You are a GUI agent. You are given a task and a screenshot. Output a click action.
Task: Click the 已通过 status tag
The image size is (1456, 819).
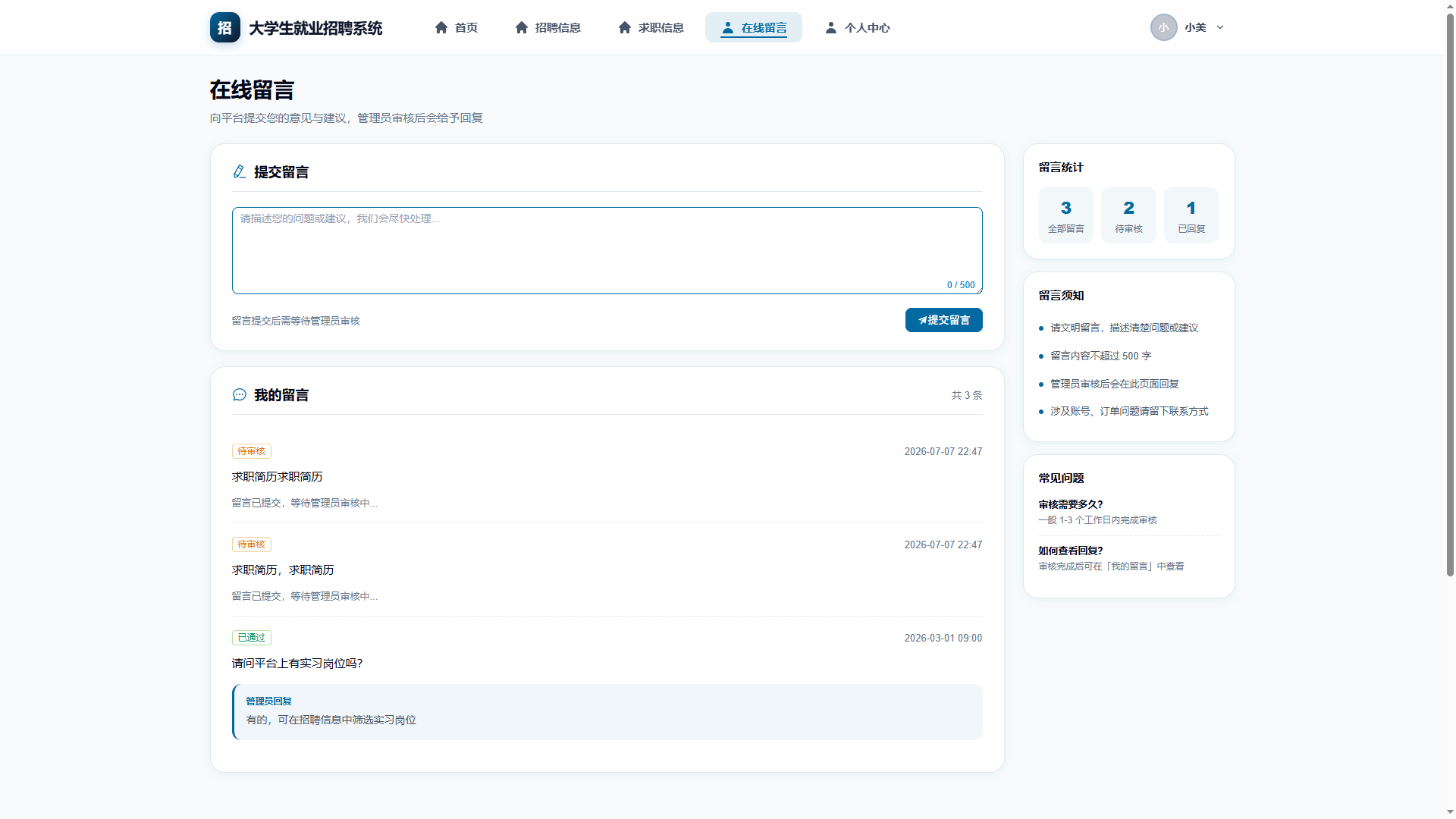click(252, 638)
